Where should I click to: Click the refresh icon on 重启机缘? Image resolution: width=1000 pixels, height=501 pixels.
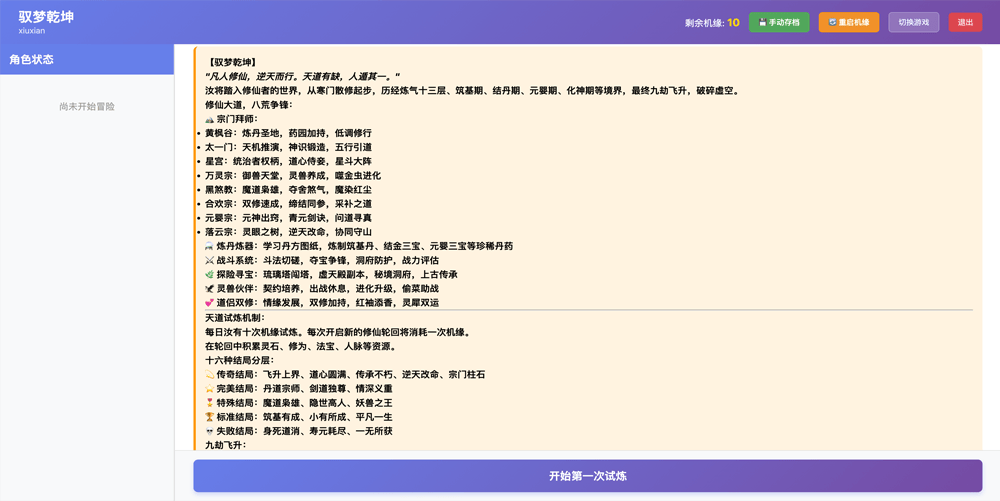coord(832,22)
